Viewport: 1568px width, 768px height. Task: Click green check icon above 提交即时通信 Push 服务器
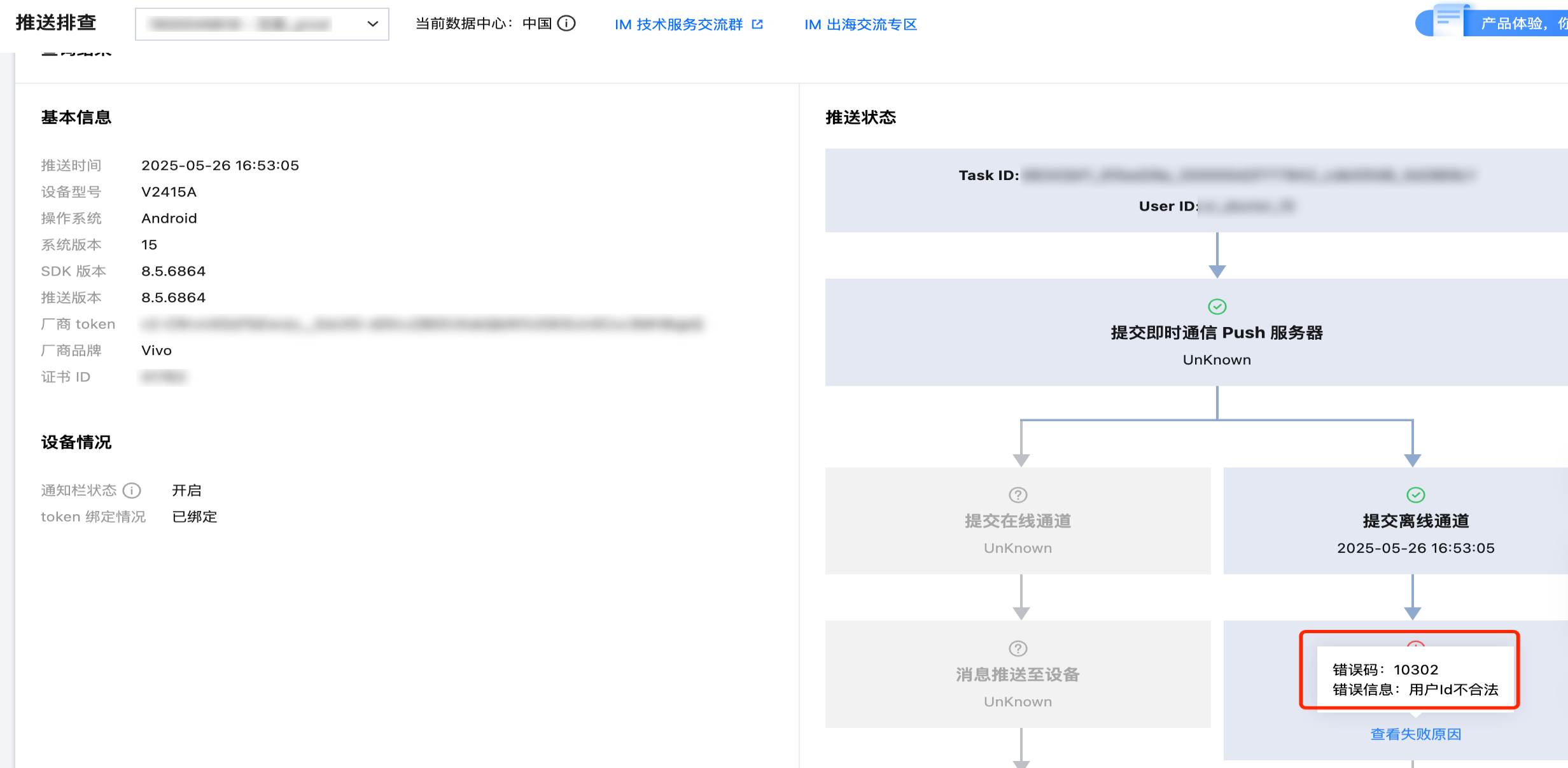(1217, 307)
